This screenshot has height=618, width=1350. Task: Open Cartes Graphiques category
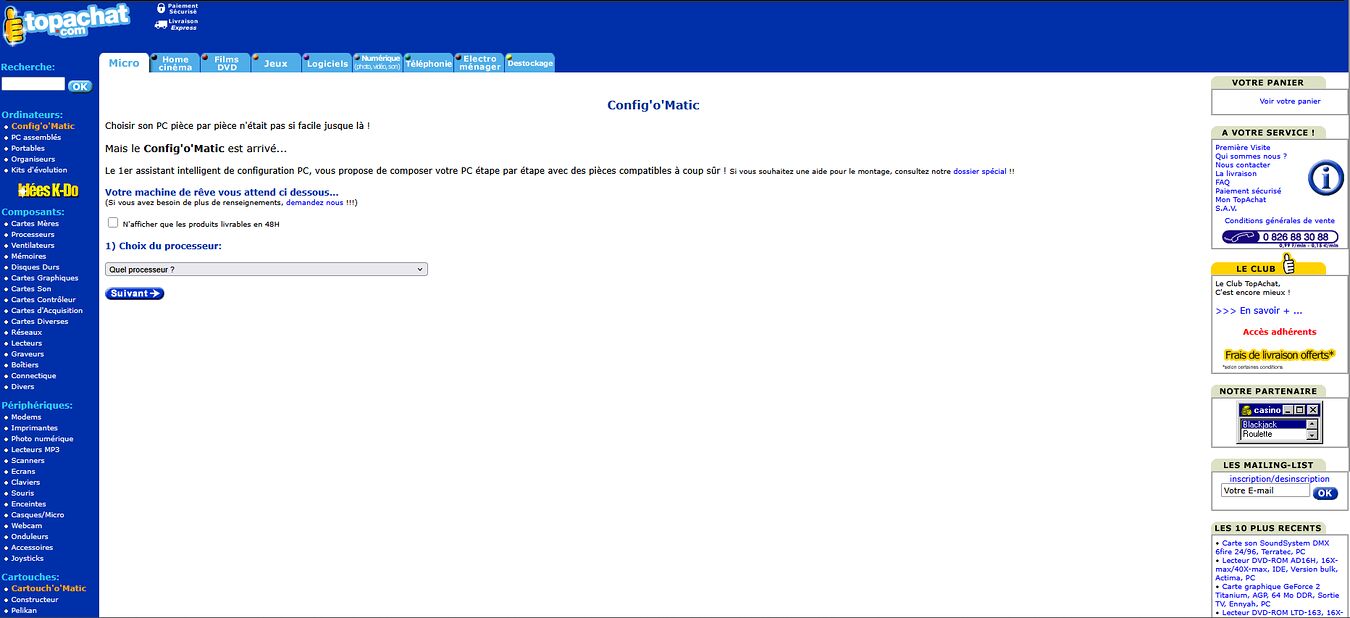coord(45,278)
